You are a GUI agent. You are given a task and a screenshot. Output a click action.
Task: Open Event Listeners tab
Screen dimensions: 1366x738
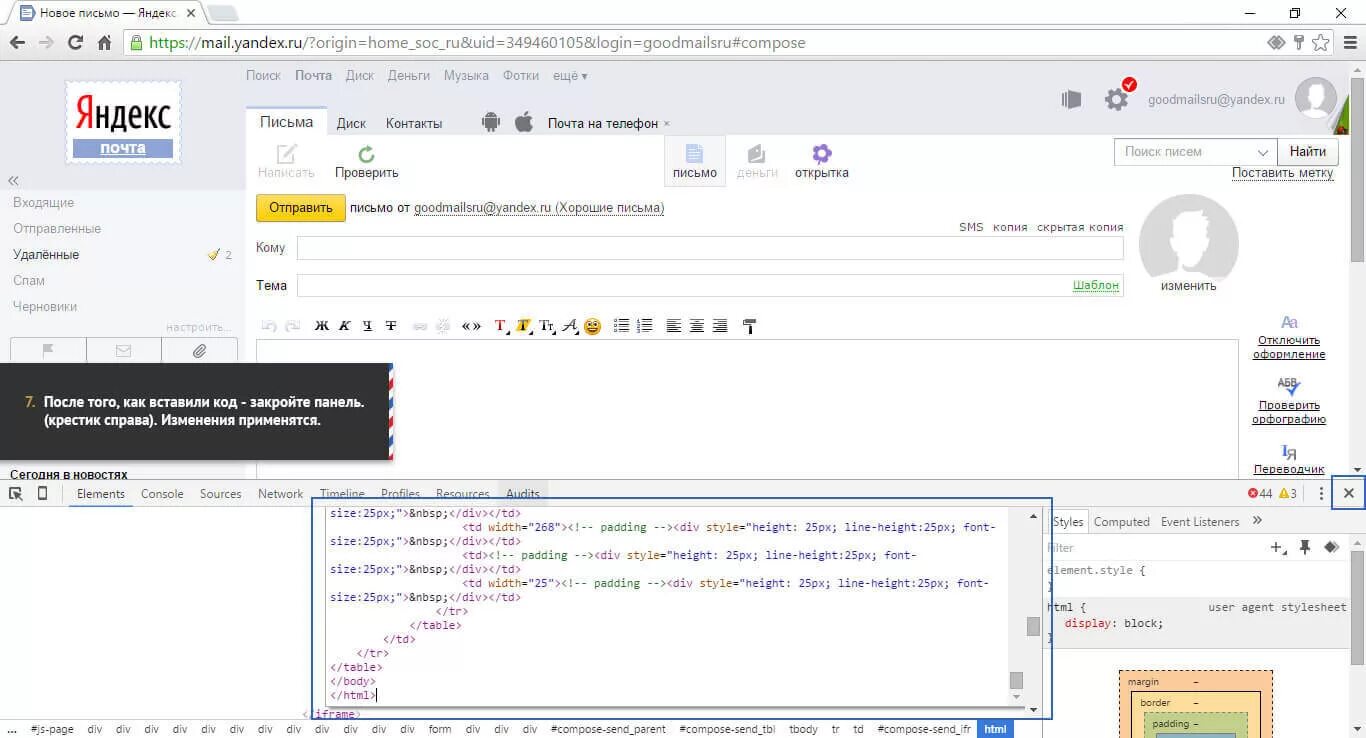1200,522
